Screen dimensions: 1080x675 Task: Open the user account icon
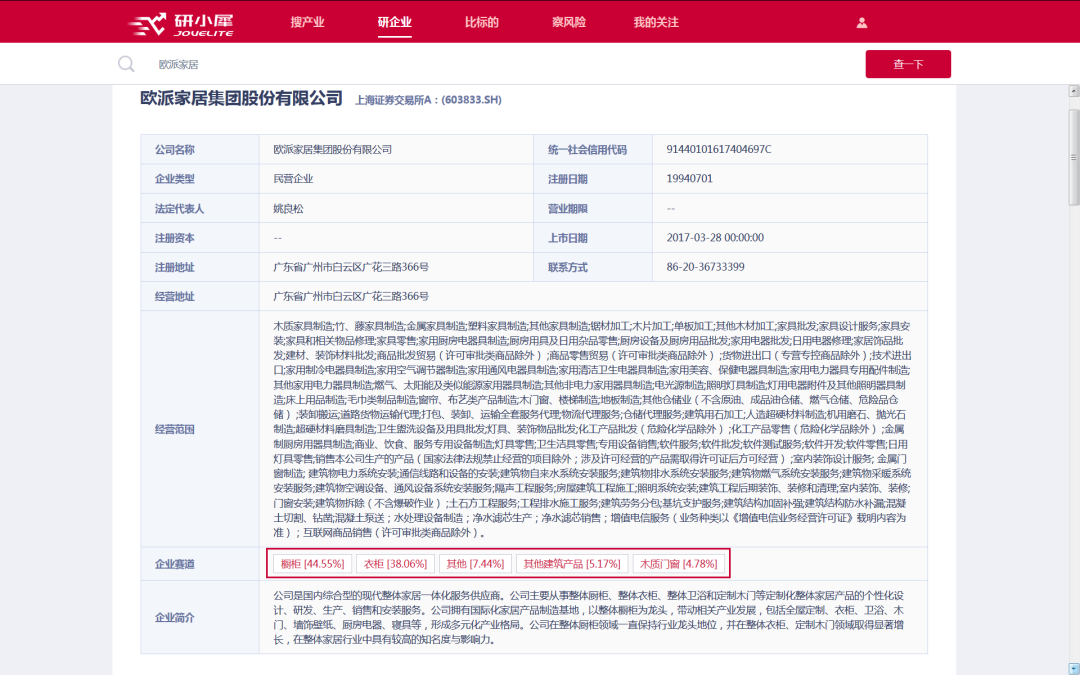tap(862, 23)
